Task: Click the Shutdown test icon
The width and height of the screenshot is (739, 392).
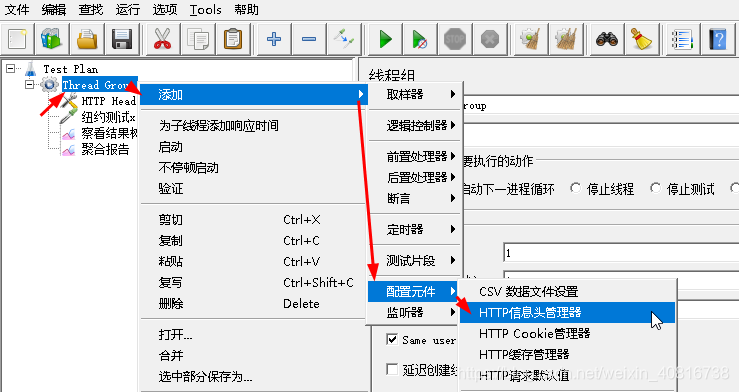Action: (x=490, y=39)
